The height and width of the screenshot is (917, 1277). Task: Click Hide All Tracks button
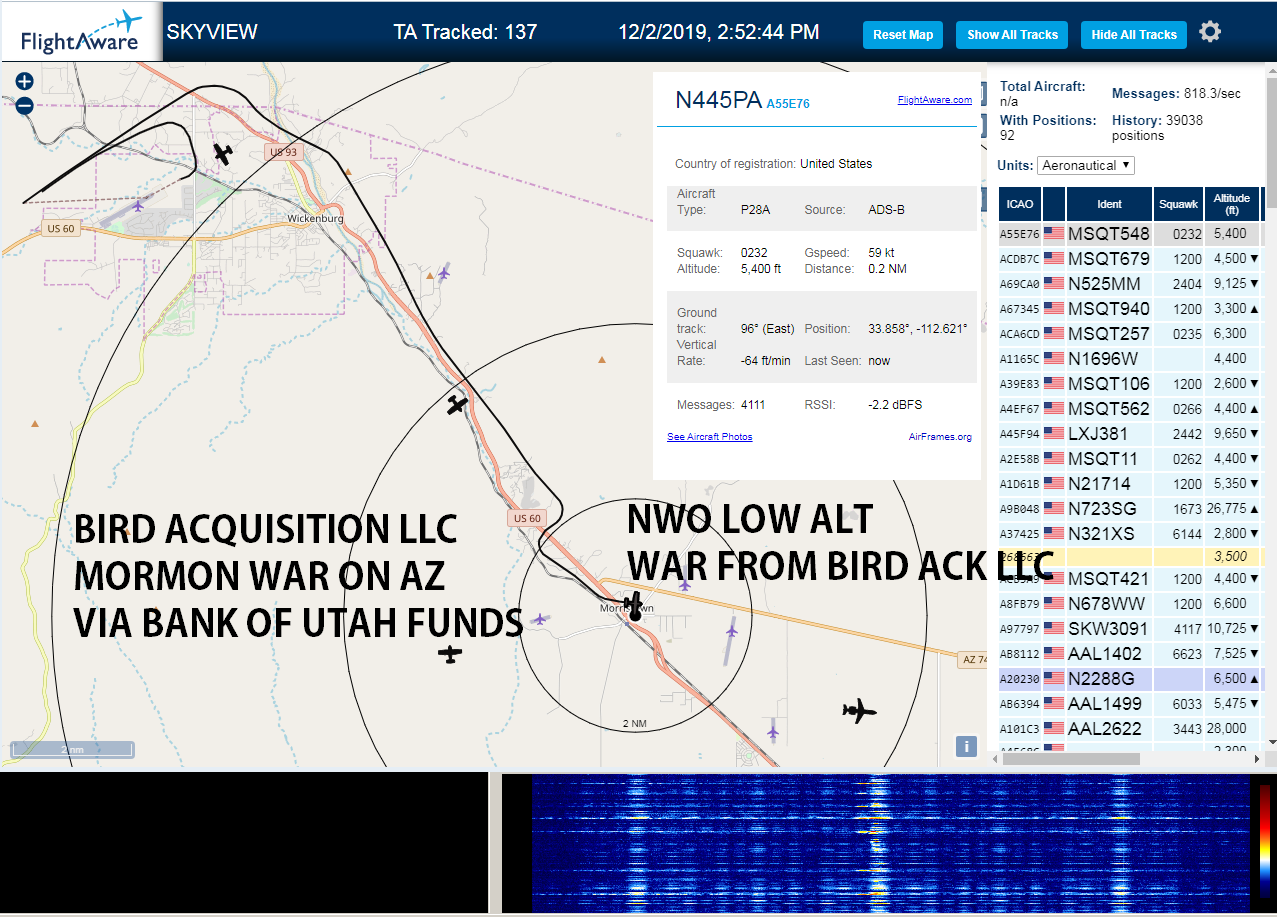tap(1134, 35)
